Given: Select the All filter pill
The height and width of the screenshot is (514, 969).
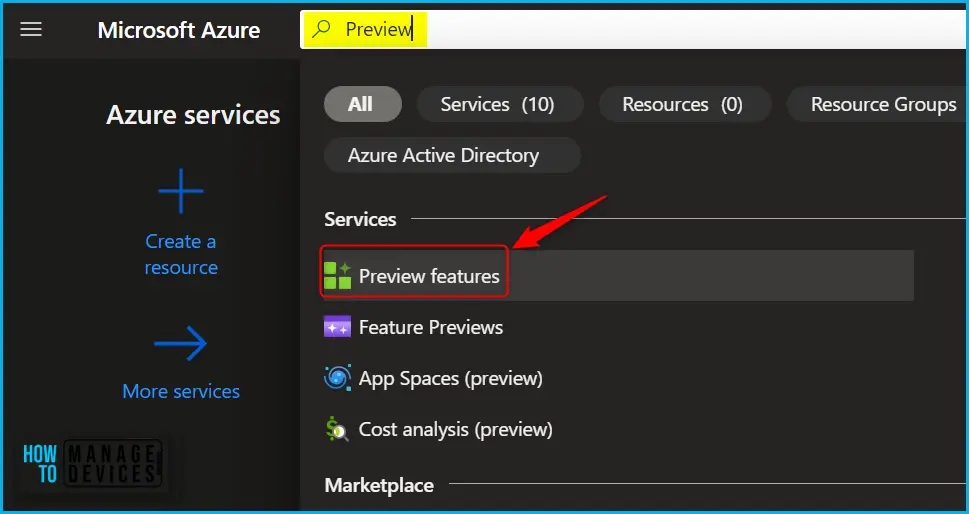Looking at the screenshot, I should [x=363, y=104].
